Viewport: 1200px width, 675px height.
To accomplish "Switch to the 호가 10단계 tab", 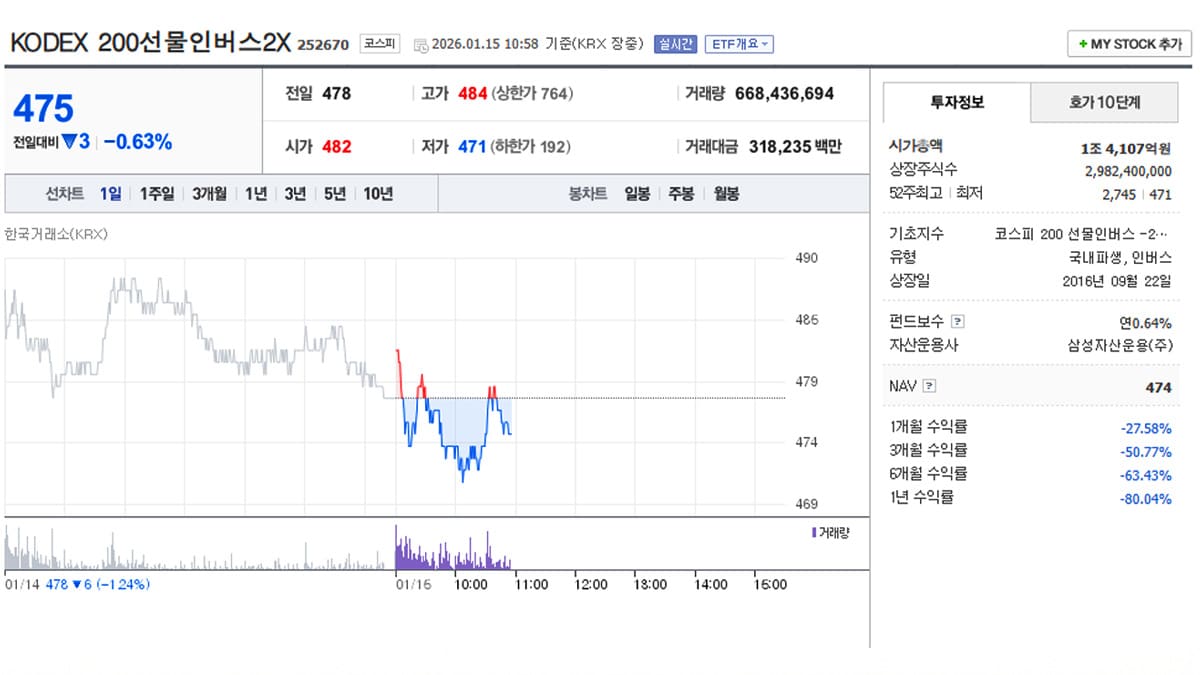I will [1103, 103].
